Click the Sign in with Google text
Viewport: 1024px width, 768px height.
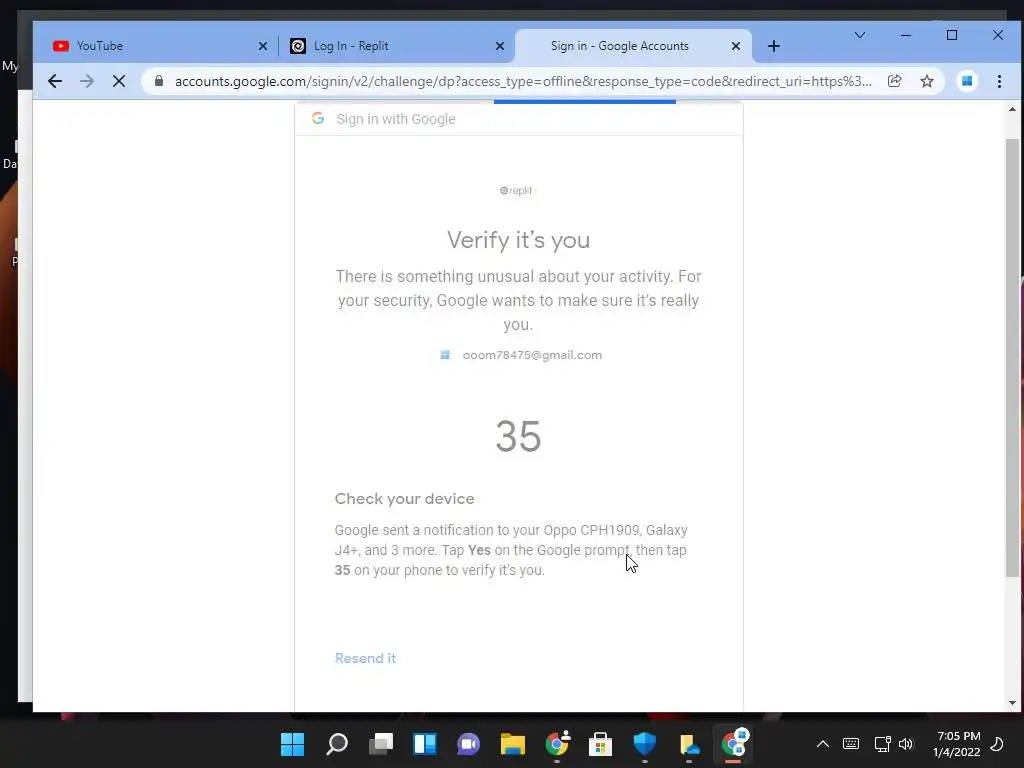pos(396,119)
